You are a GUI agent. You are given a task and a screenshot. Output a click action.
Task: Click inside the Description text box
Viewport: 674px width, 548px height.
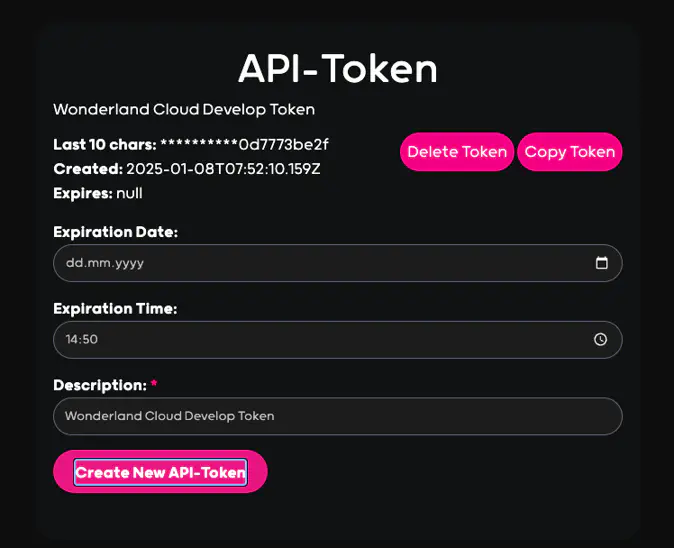(x=337, y=416)
